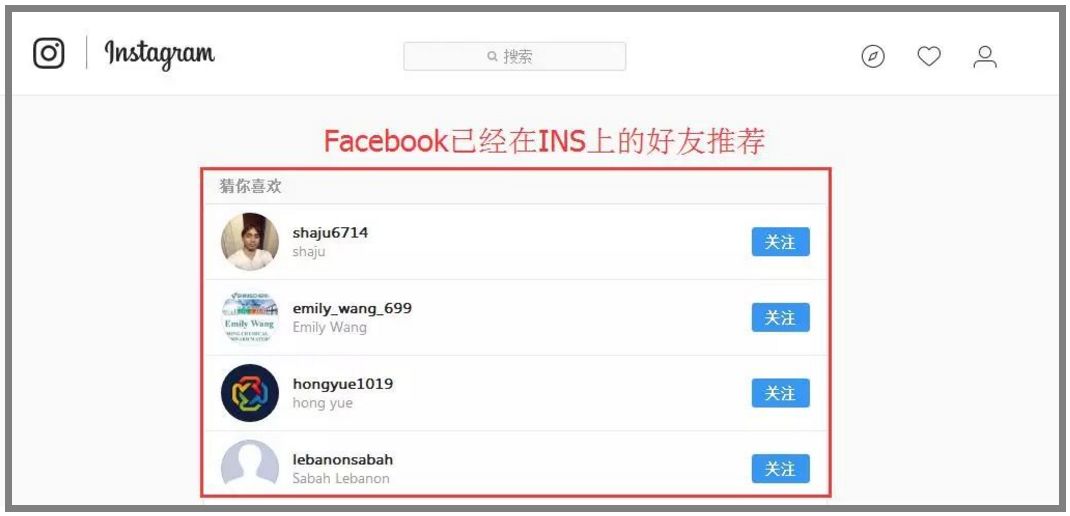1070x516 pixels.
Task: Click the username hongyue1019
Action: (x=343, y=384)
